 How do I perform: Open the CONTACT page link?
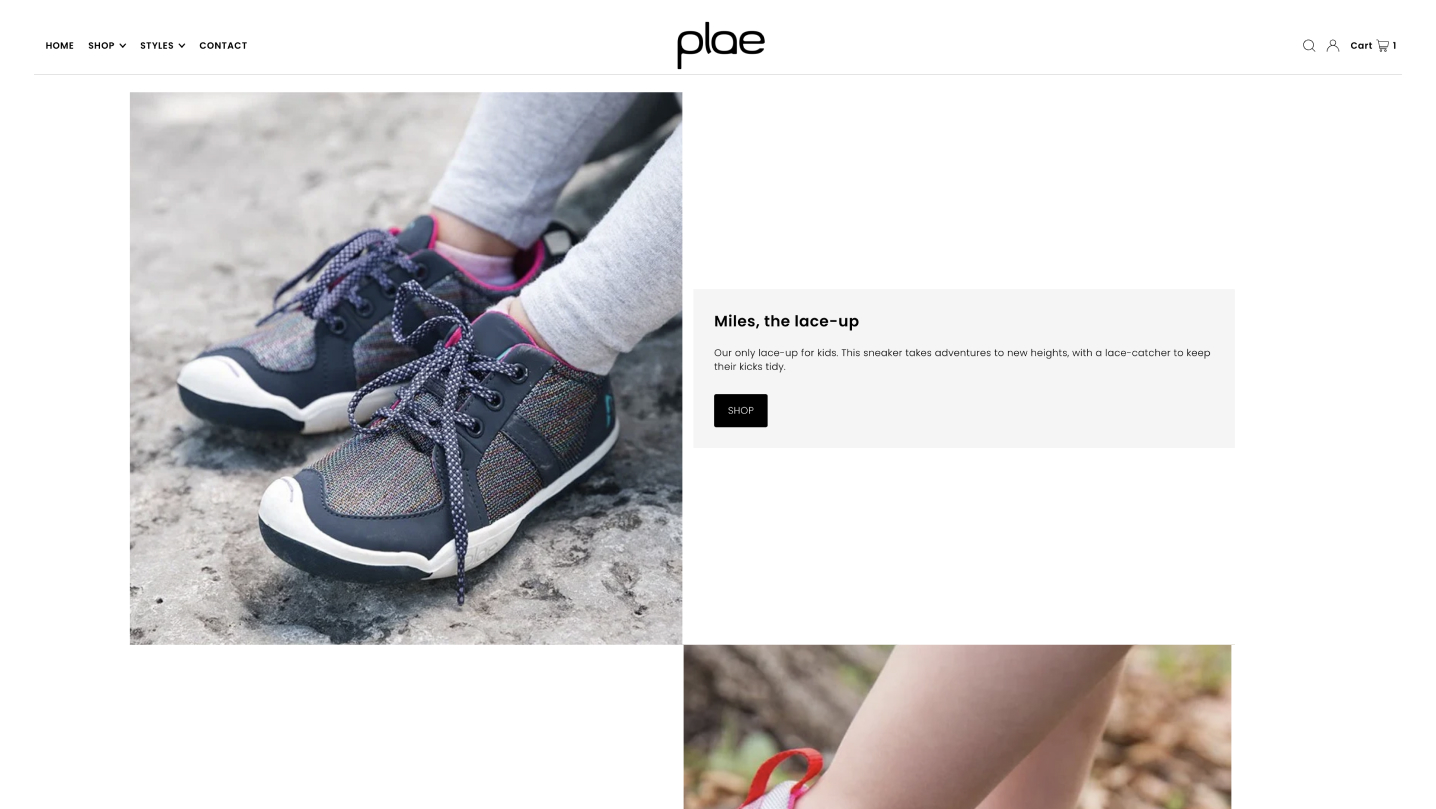[x=223, y=46]
